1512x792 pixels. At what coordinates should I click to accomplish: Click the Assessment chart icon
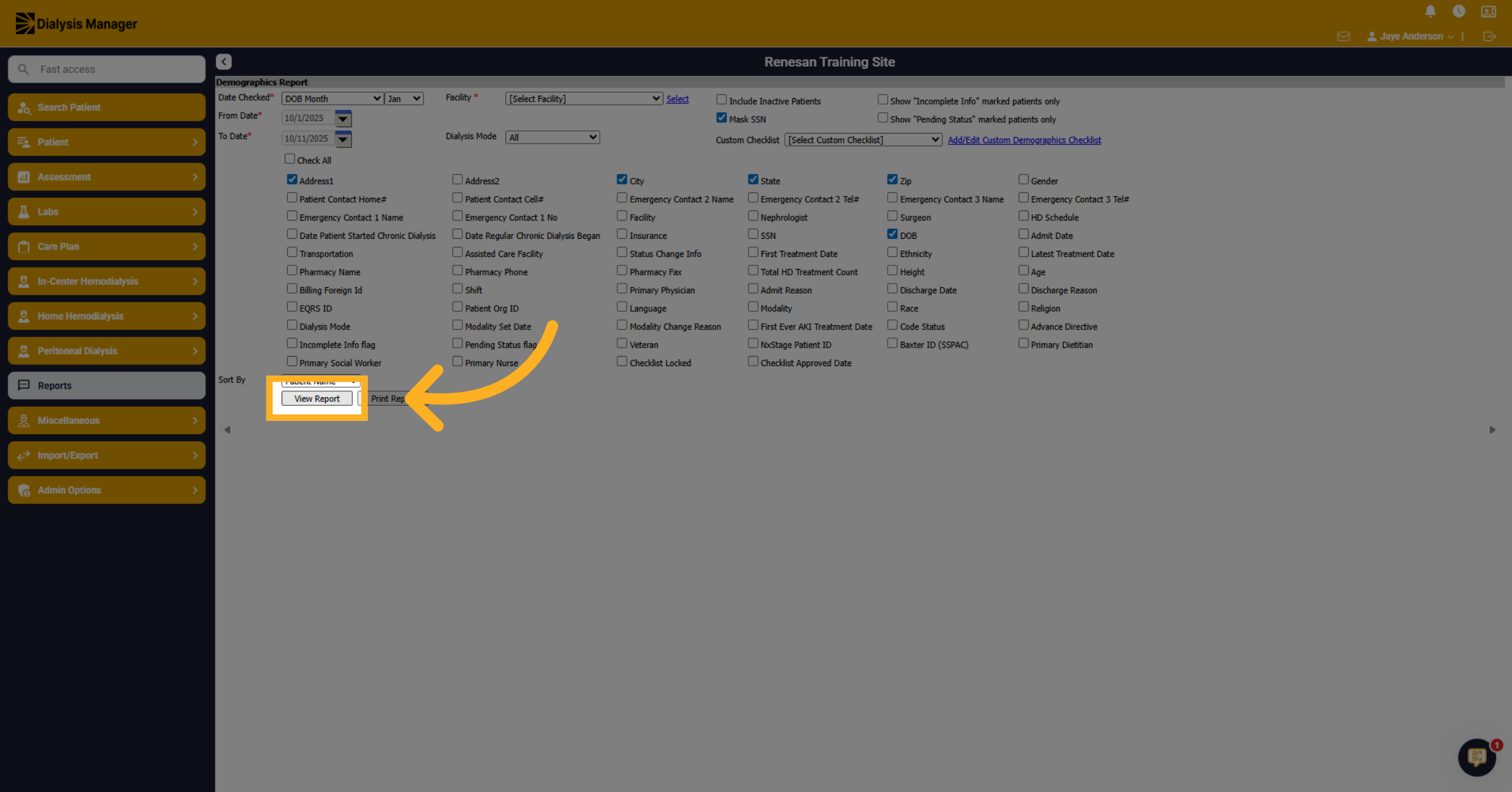[24, 177]
